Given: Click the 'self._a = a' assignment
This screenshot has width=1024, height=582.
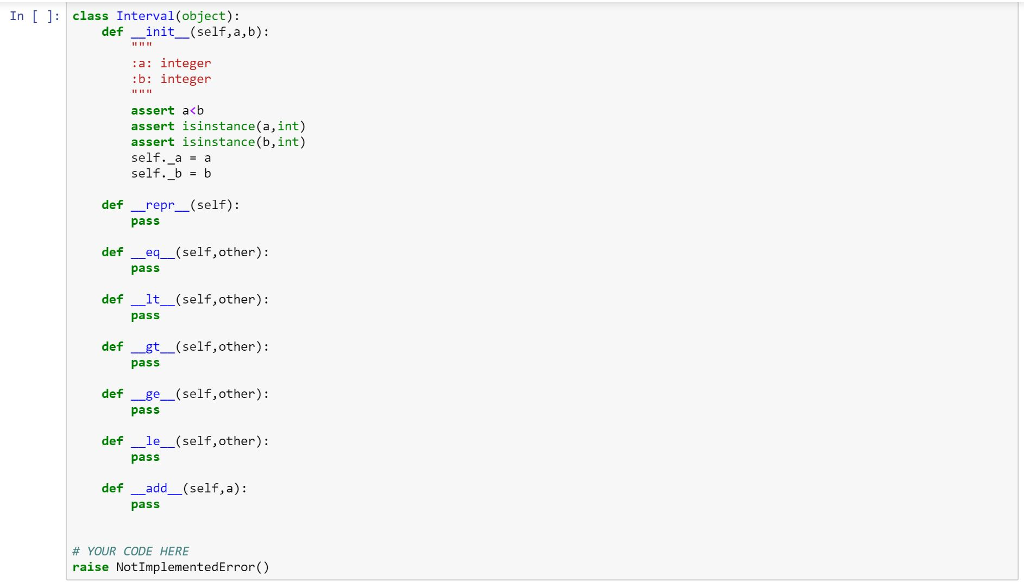Looking at the screenshot, I should point(171,158).
